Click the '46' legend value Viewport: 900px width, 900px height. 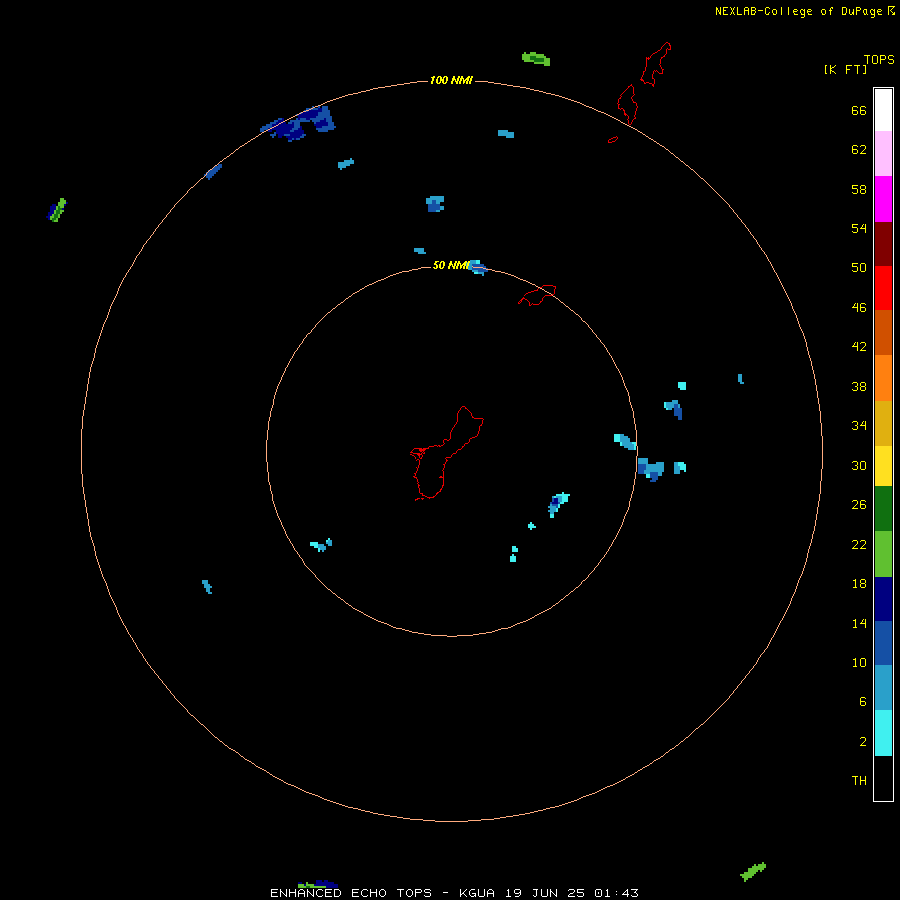859,308
